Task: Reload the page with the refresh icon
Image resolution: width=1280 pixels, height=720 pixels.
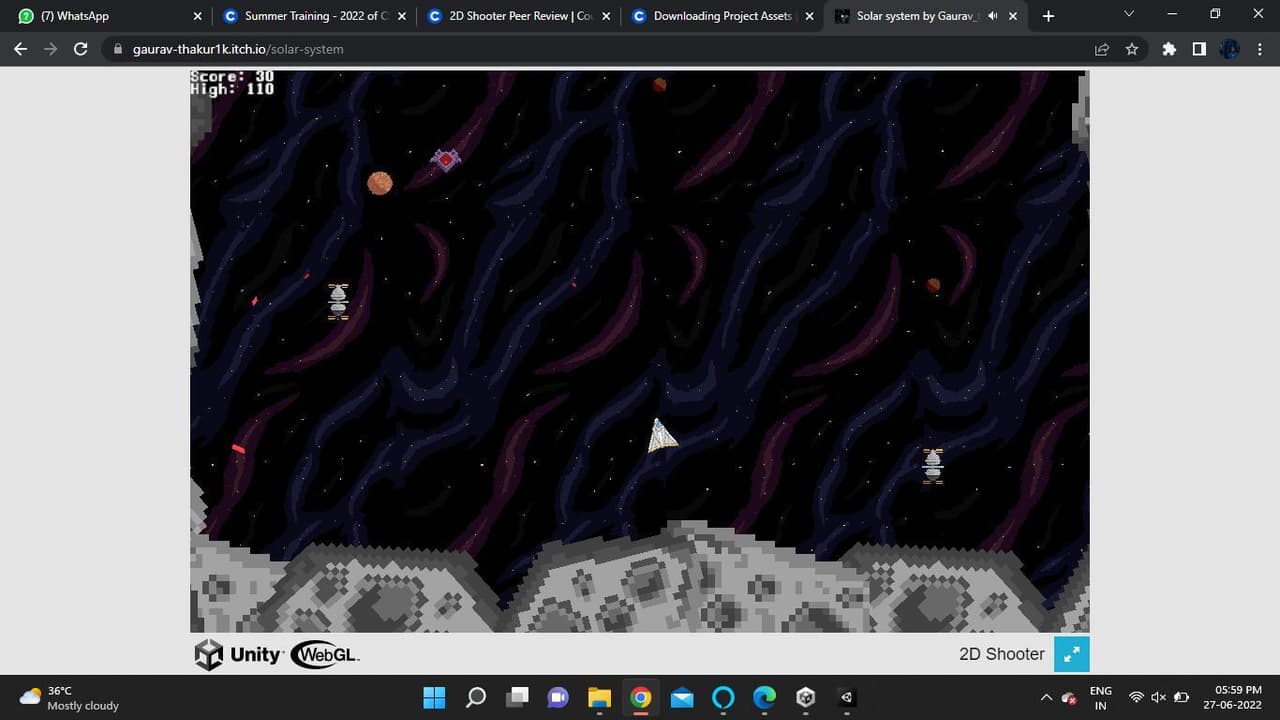Action: 81,48
